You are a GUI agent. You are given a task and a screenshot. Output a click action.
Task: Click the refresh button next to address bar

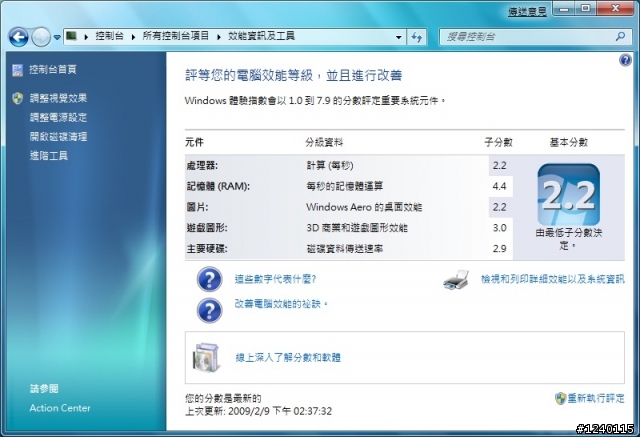point(416,37)
